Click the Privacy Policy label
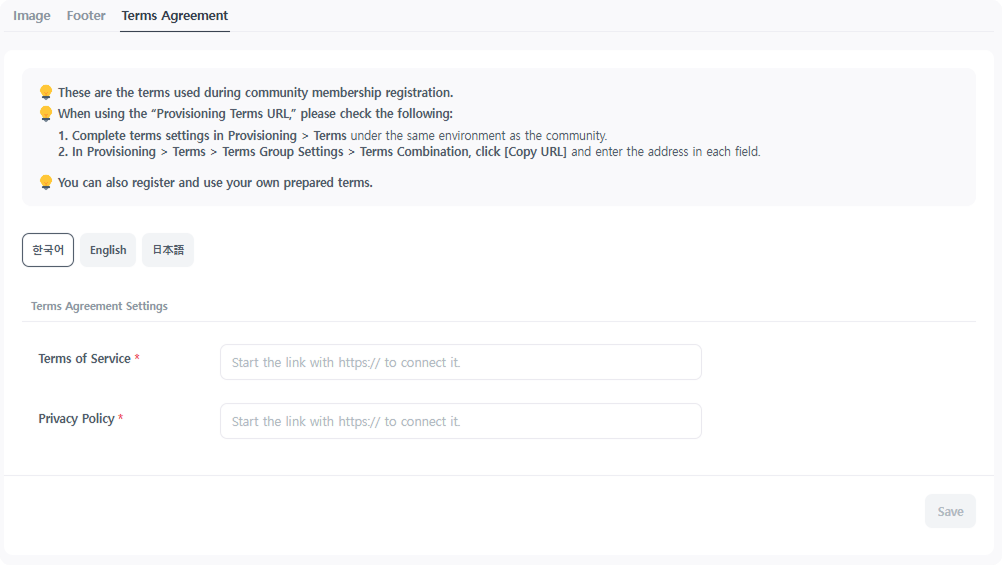 [76, 419]
